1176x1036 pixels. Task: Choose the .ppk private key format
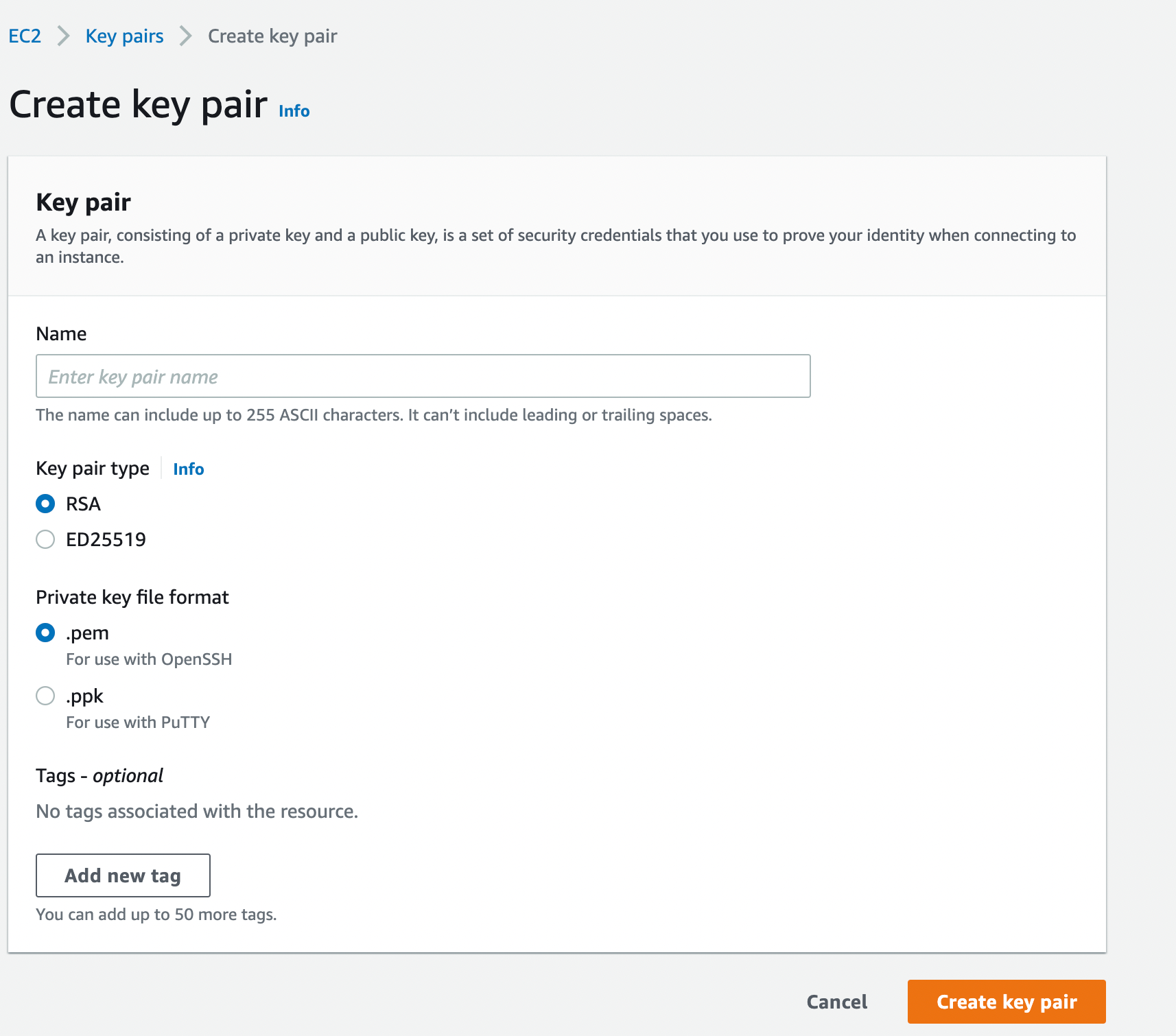click(45, 696)
